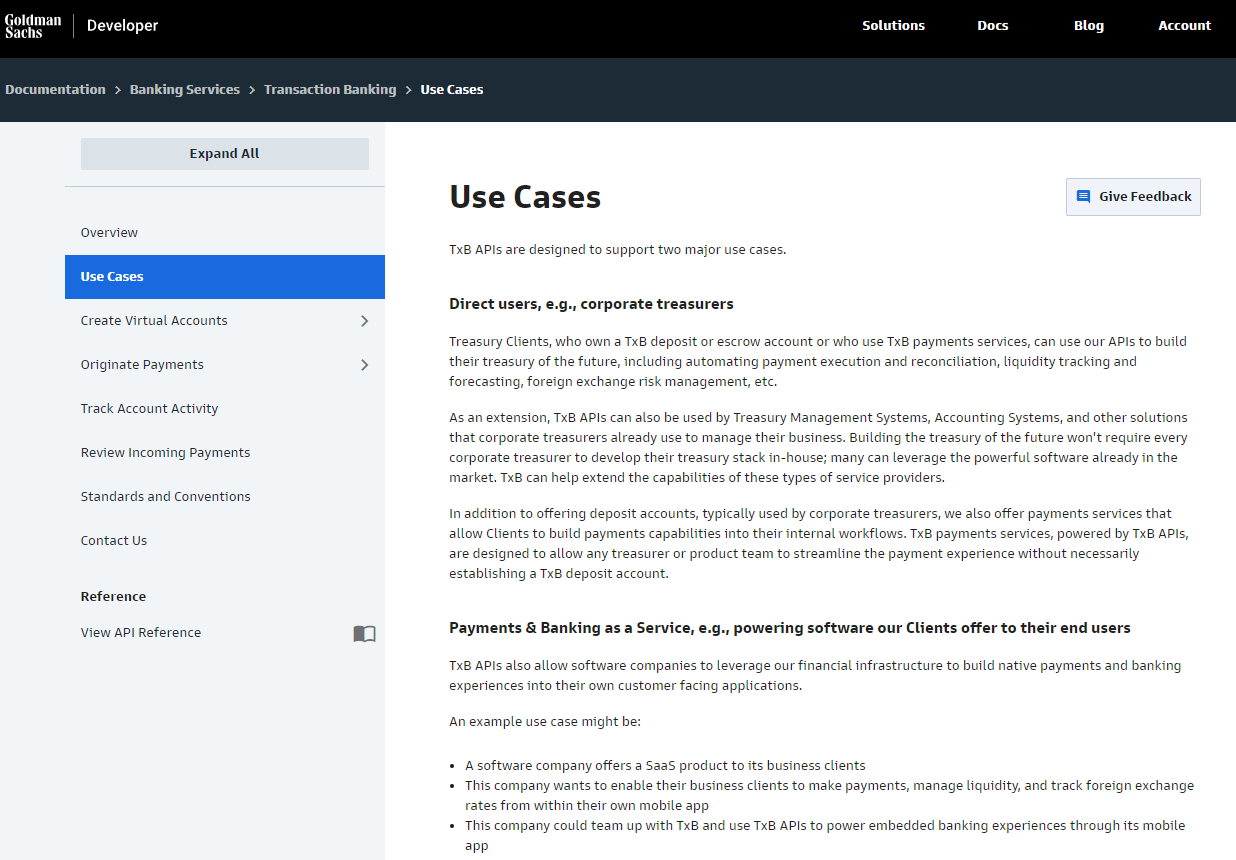Open the Overview sidebar item
Image resolution: width=1236 pixels, height=860 pixels.
[x=225, y=233]
